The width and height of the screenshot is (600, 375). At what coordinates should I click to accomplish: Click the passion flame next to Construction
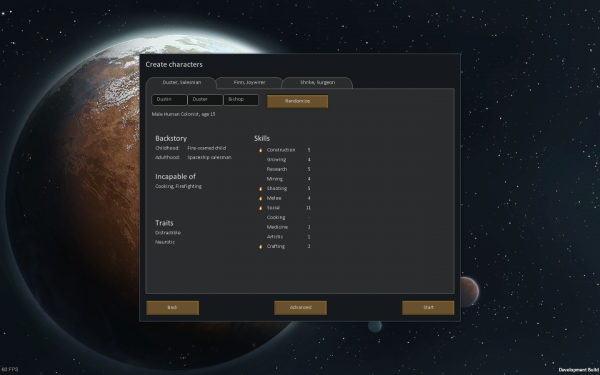[x=261, y=150]
